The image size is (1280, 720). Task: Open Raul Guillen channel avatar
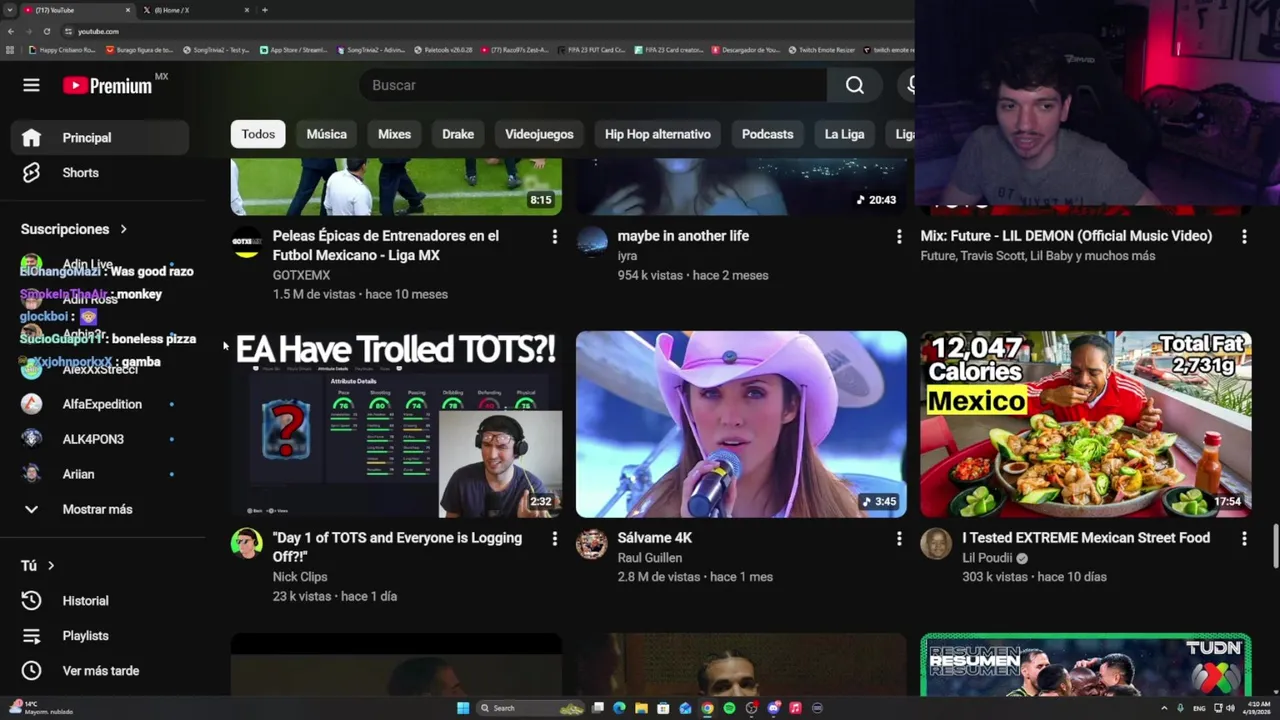(591, 544)
